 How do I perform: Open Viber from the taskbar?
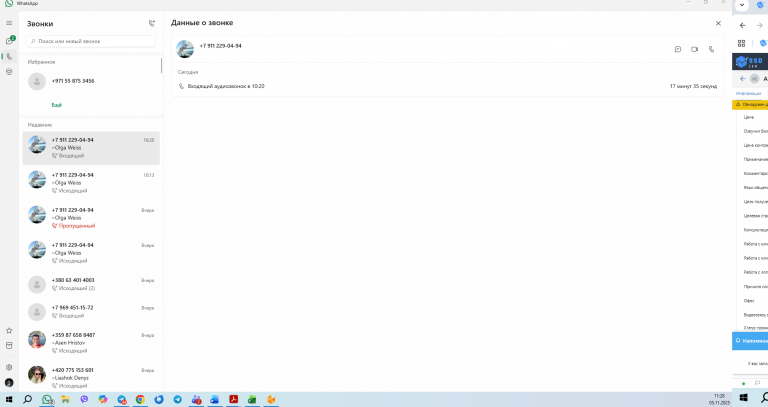[x=84, y=400]
